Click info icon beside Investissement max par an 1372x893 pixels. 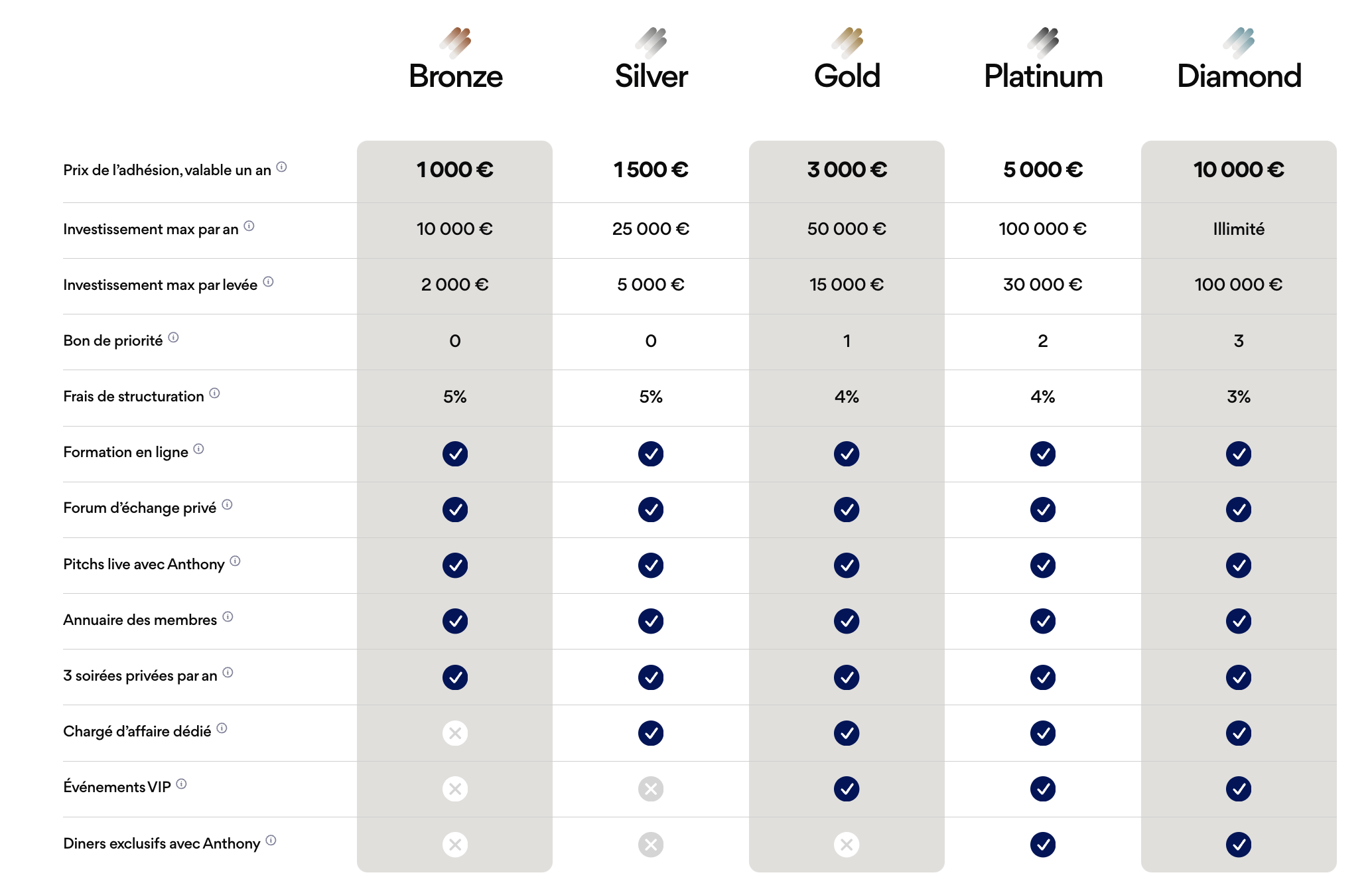[x=249, y=226]
